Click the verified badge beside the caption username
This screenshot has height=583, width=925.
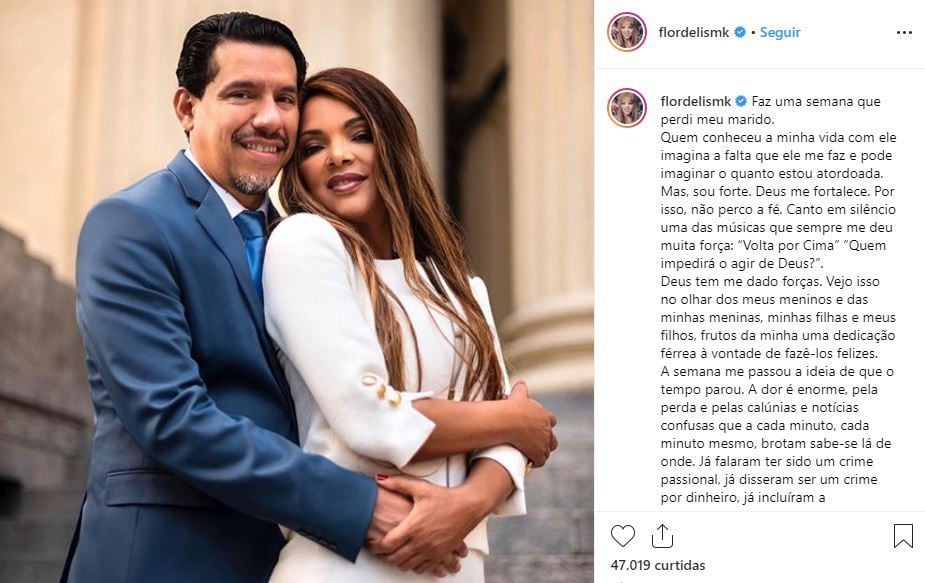tap(741, 101)
